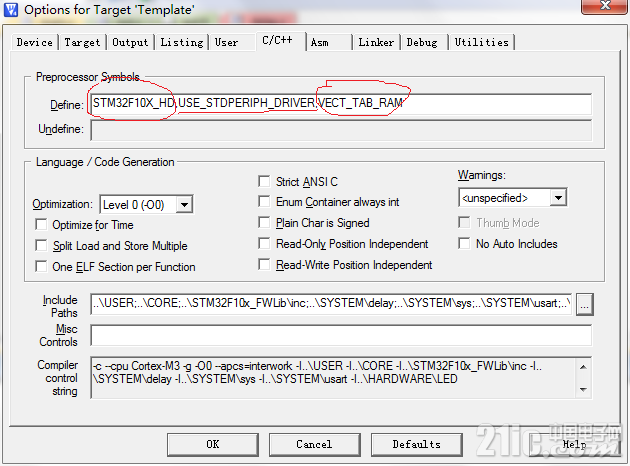Image resolution: width=630 pixels, height=466 pixels.
Task: Open the Debug tab
Action: [x=422, y=42]
